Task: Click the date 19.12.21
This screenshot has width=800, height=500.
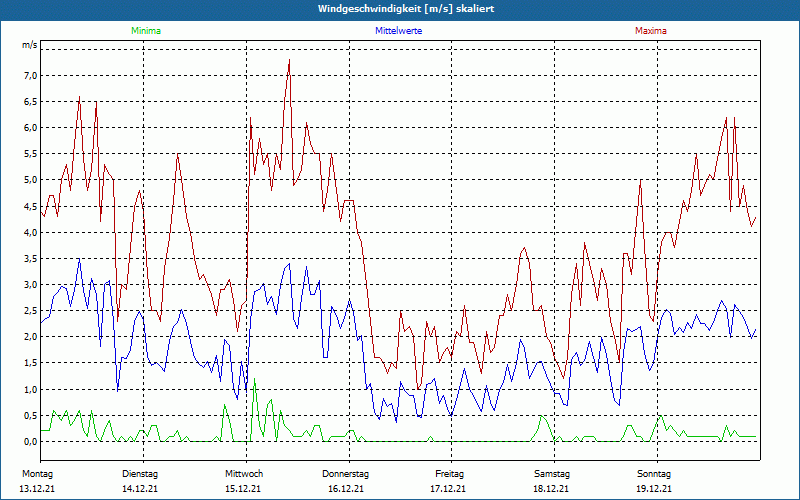Action: tap(654, 489)
